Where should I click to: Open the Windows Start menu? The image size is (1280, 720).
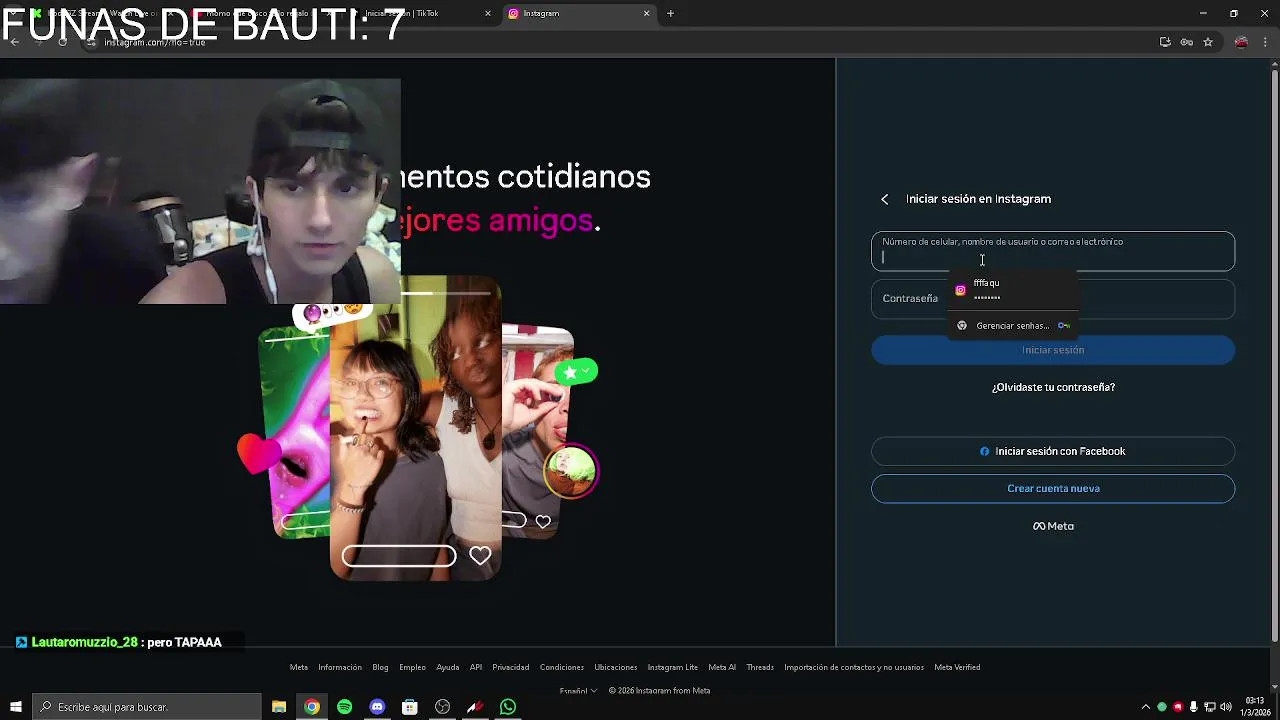pos(15,707)
